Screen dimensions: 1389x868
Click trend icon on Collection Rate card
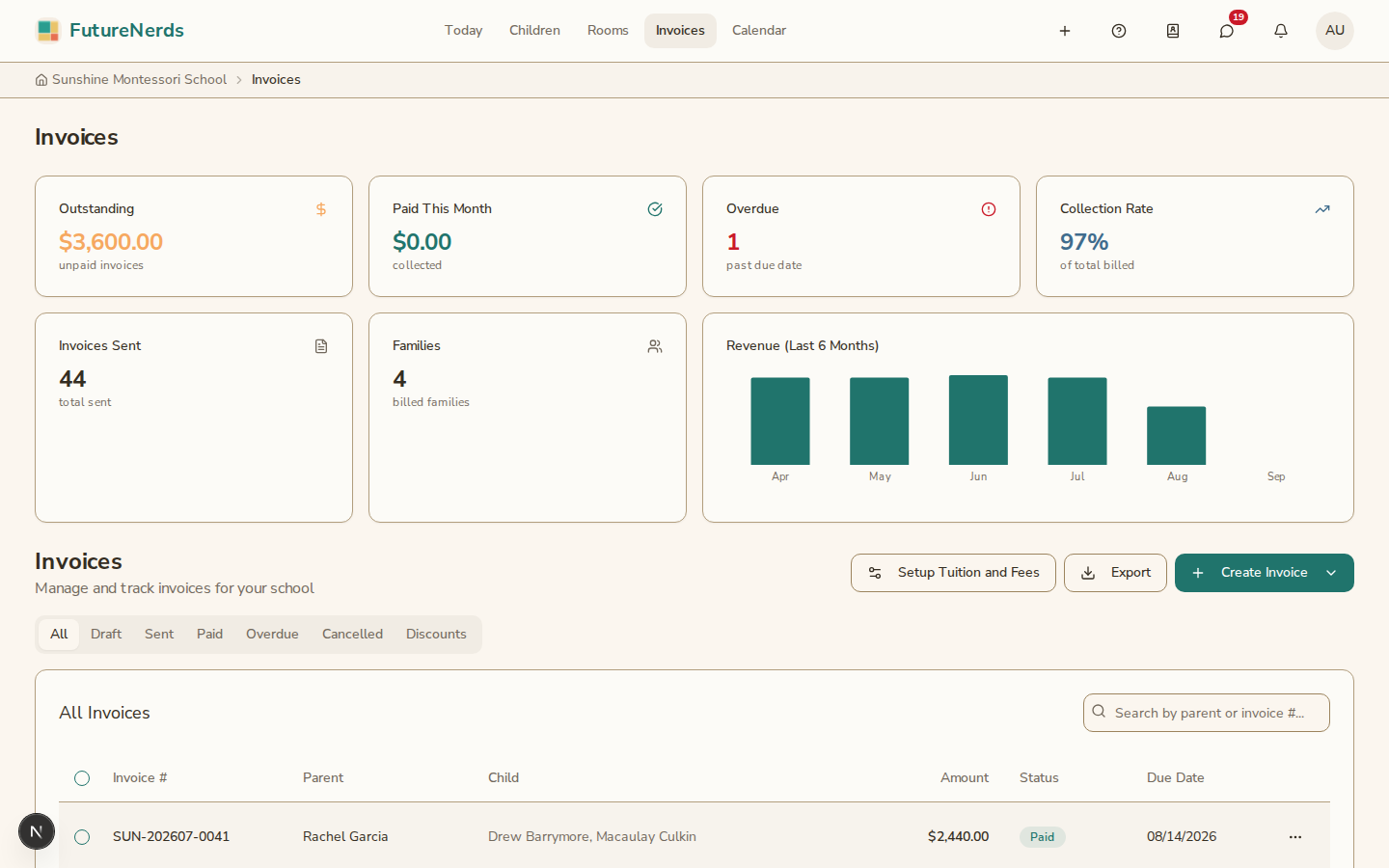click(1322, 209)
